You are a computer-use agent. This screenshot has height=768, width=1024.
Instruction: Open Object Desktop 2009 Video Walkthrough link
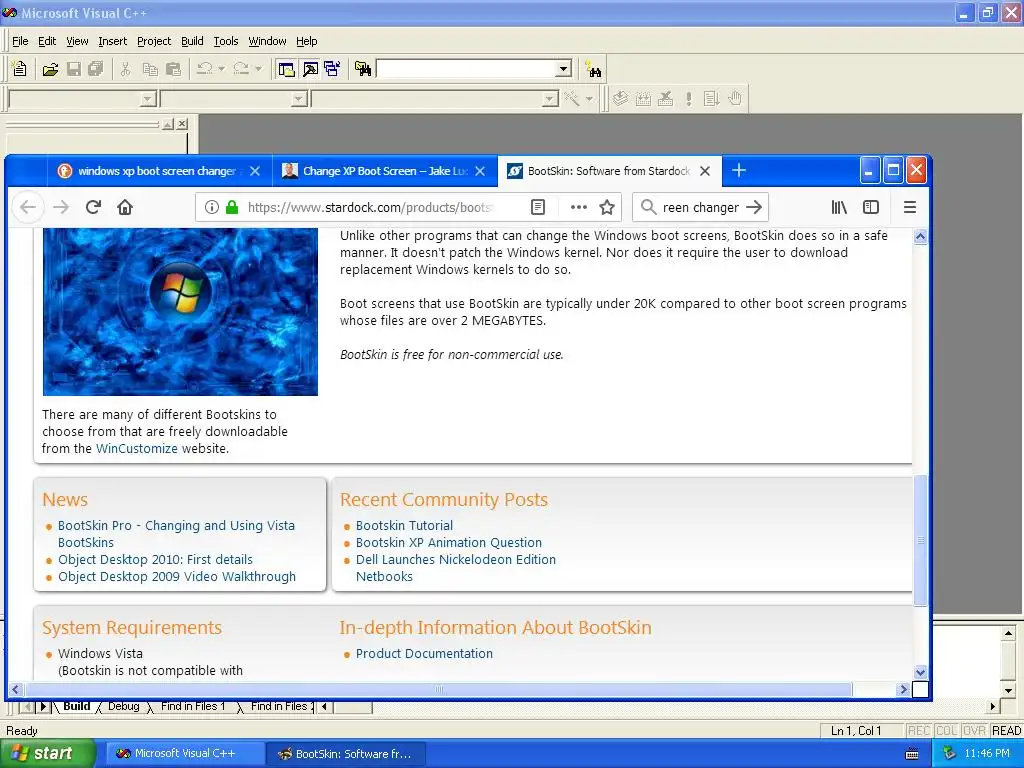click(177, 576)
